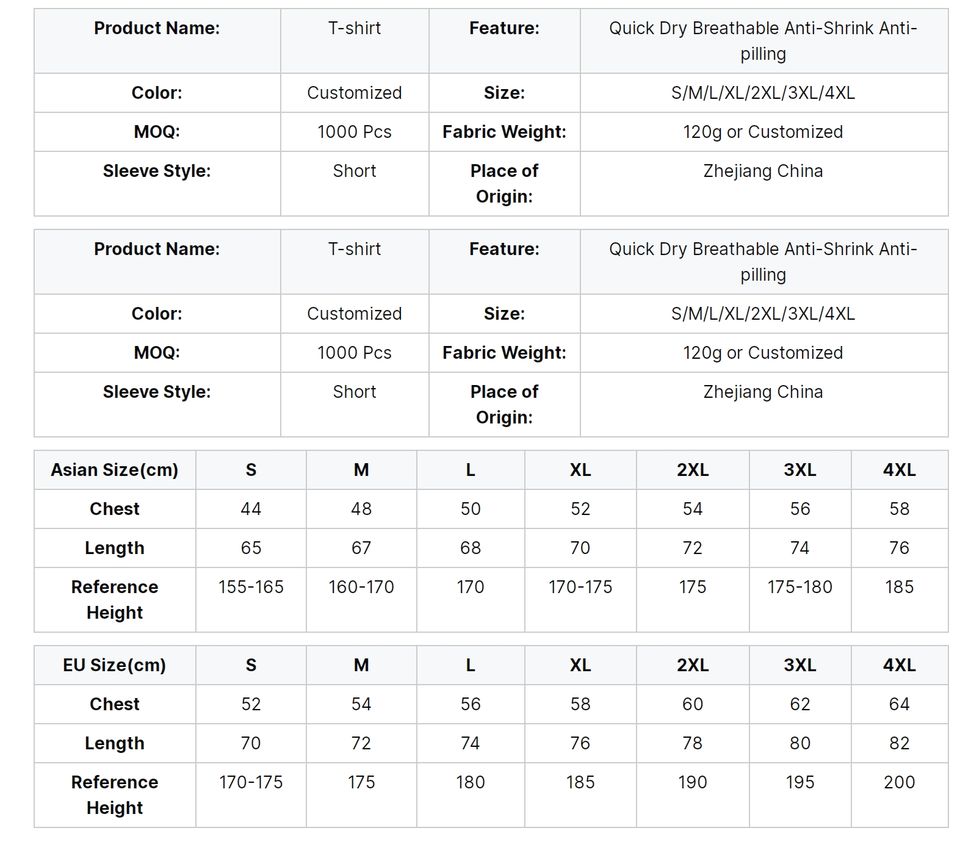This screenshot has height=850, width=960.
Task: Select Asian length value 67
Action: click(361, 548)
